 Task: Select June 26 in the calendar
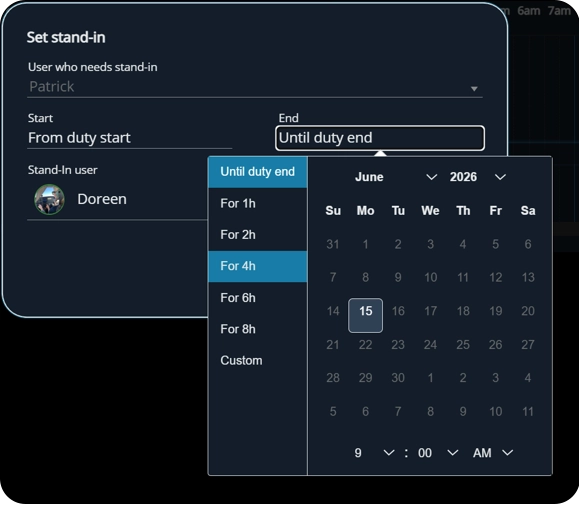click(x=496, y=345)
